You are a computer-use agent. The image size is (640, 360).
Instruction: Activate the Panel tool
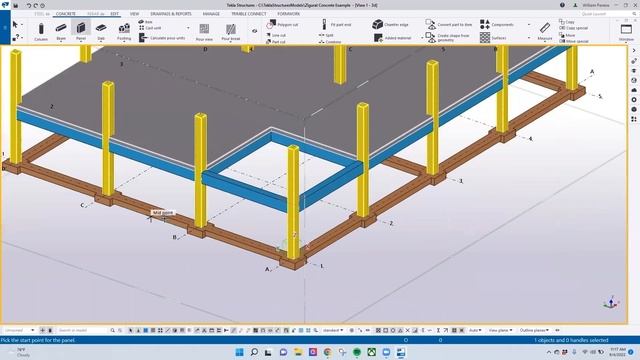click(81, 31)
